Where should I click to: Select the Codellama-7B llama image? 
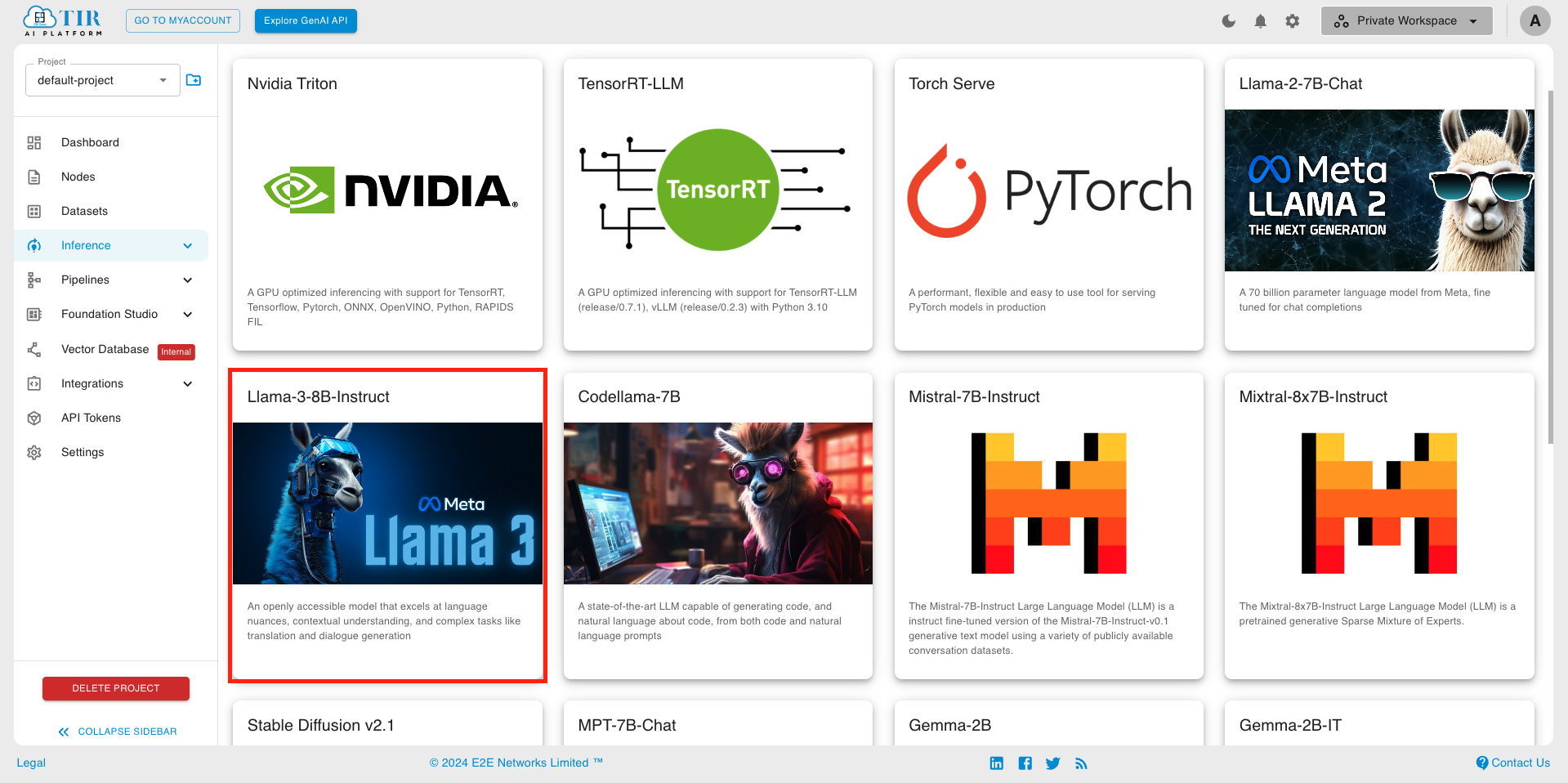point(718,503)
